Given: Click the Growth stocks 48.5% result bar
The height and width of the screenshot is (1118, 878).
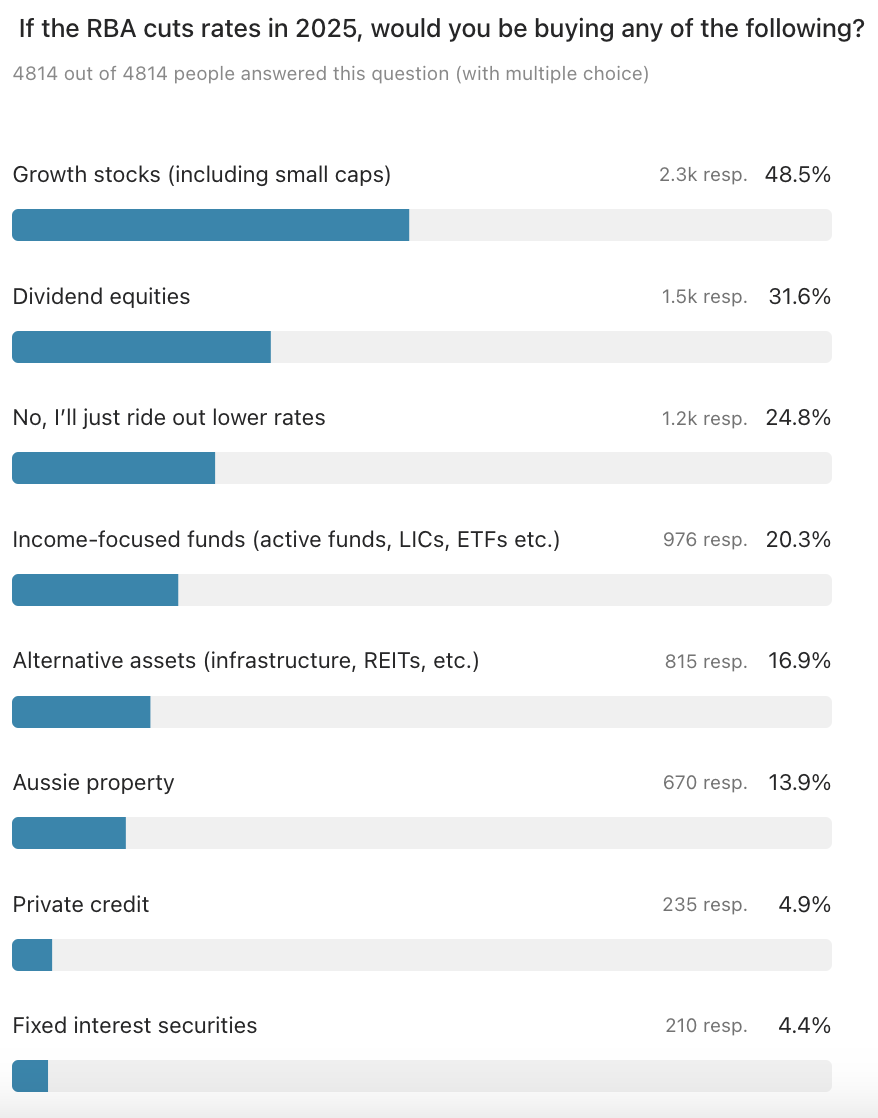Looking at the screenshot, I should (211, 225).
